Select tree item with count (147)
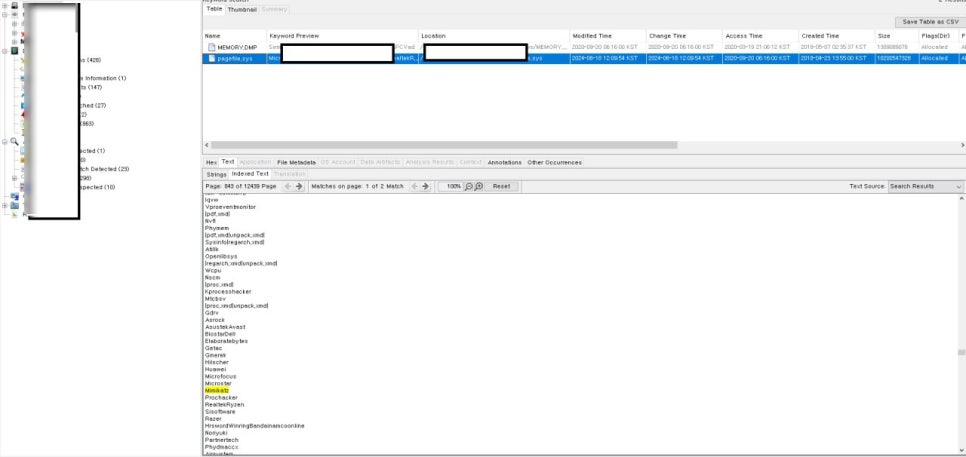 click(x=91, y=87)
